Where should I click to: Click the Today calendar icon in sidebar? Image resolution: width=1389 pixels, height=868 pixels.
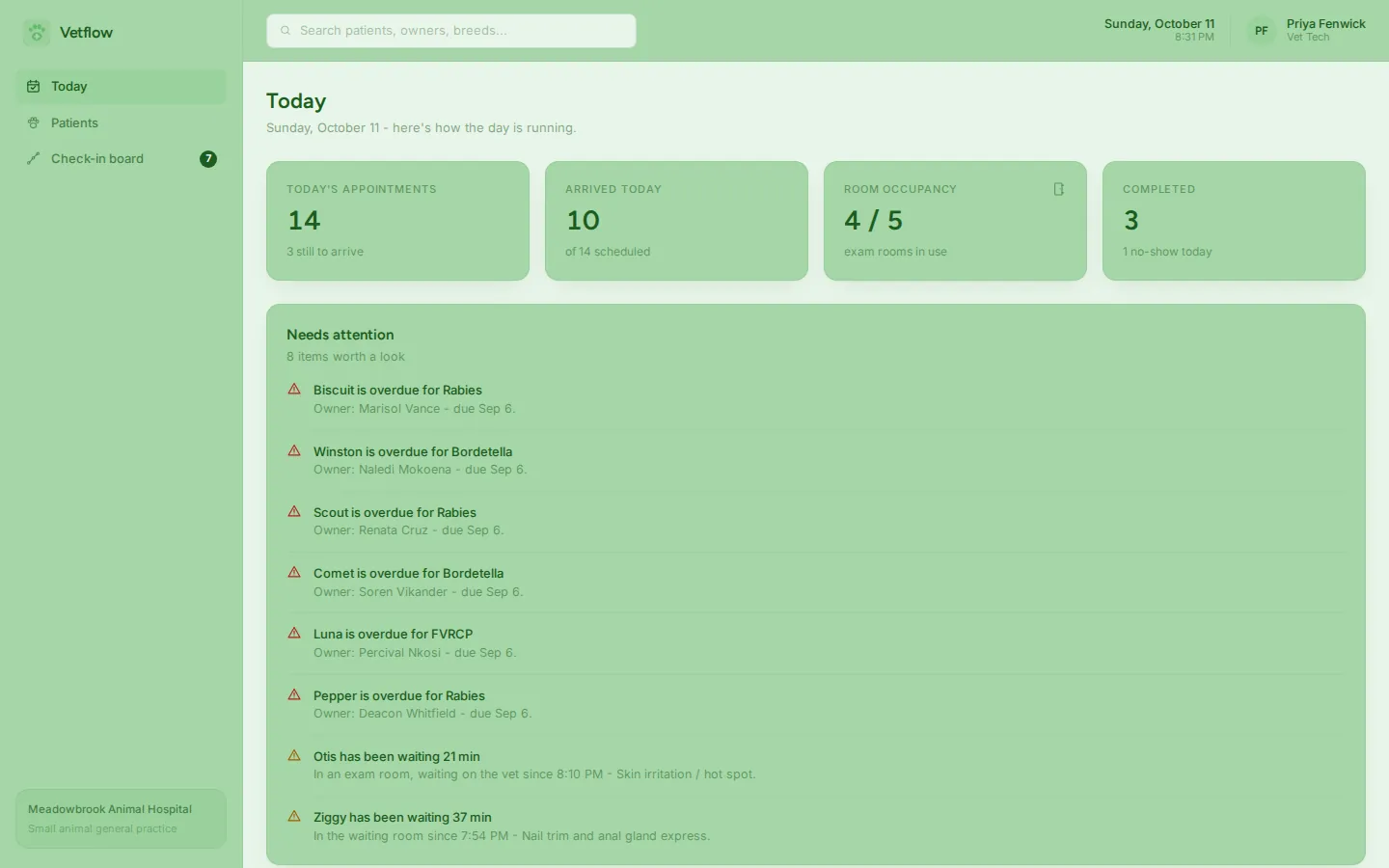pos(34,87)
